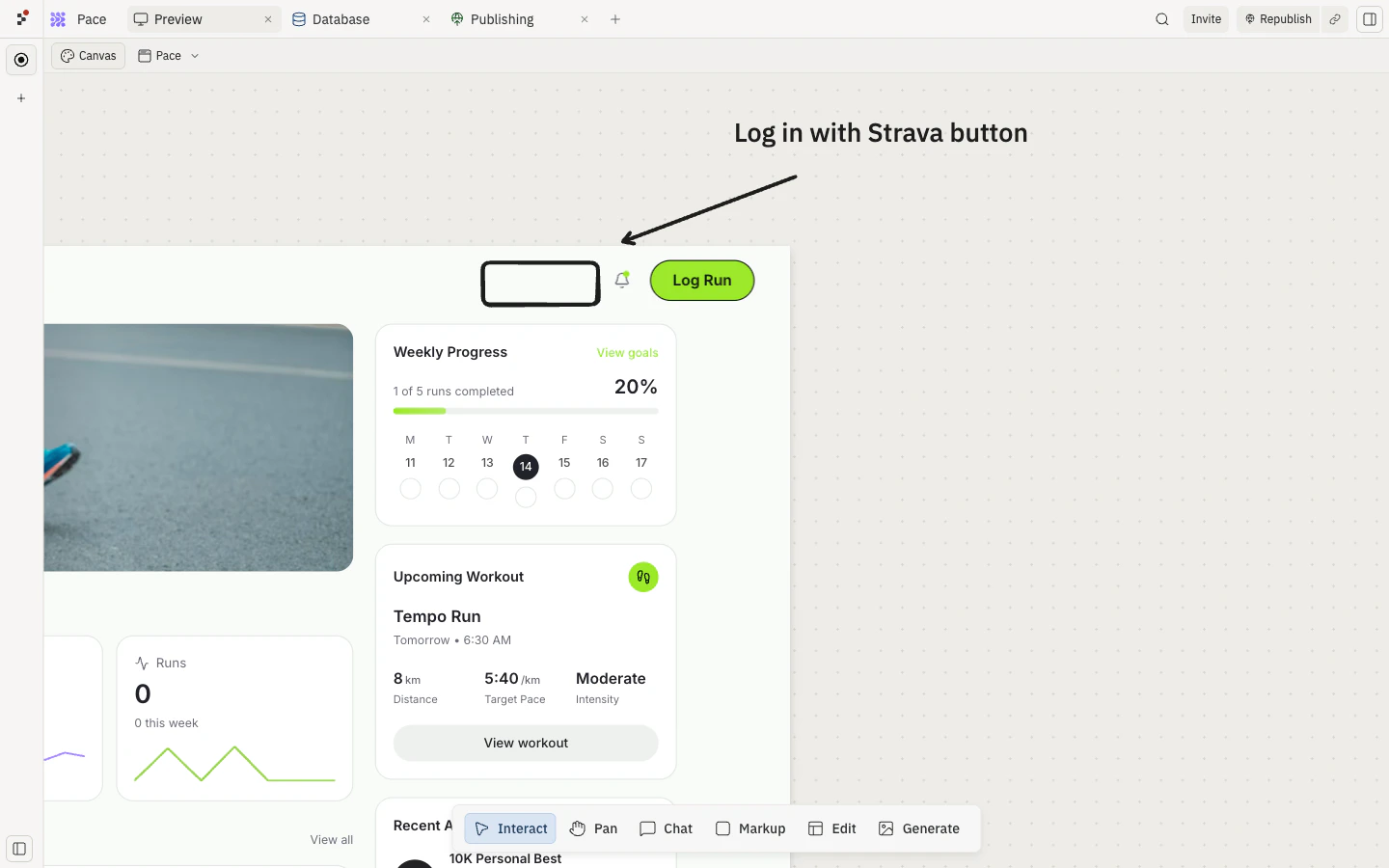This screenshot has width=1389, height=868.
Task: Click the weekly progress bar
Action: [526, 411]
